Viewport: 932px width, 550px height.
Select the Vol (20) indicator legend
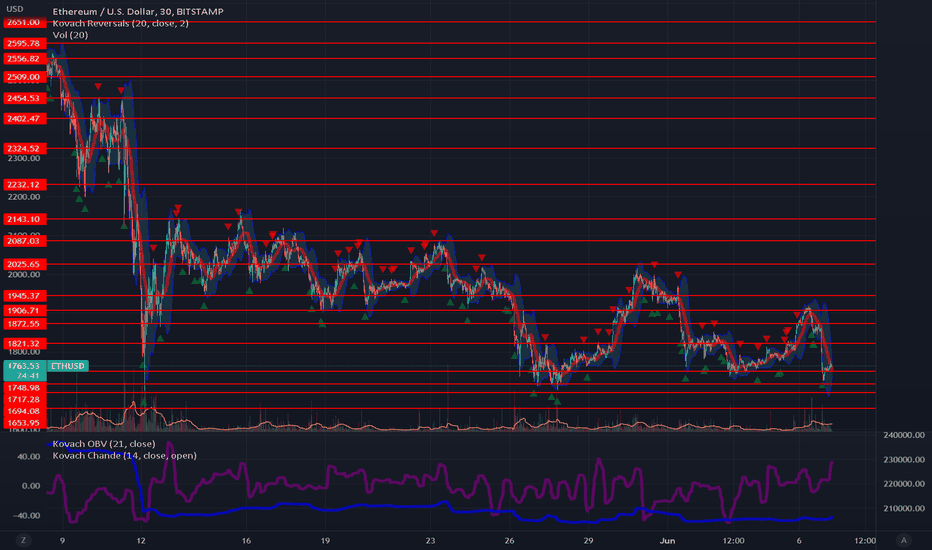pos(70,35)
